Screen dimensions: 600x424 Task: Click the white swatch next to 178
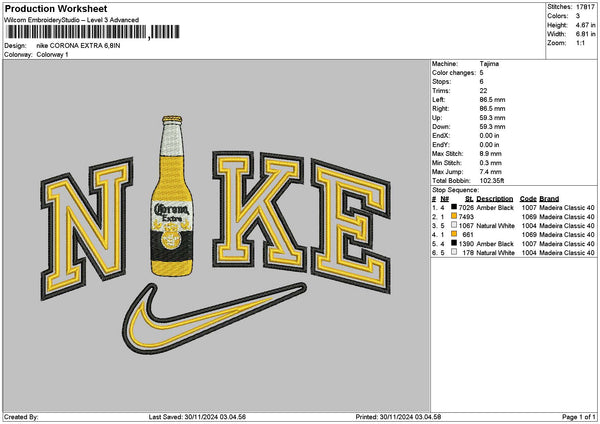(x=454, y=252)
